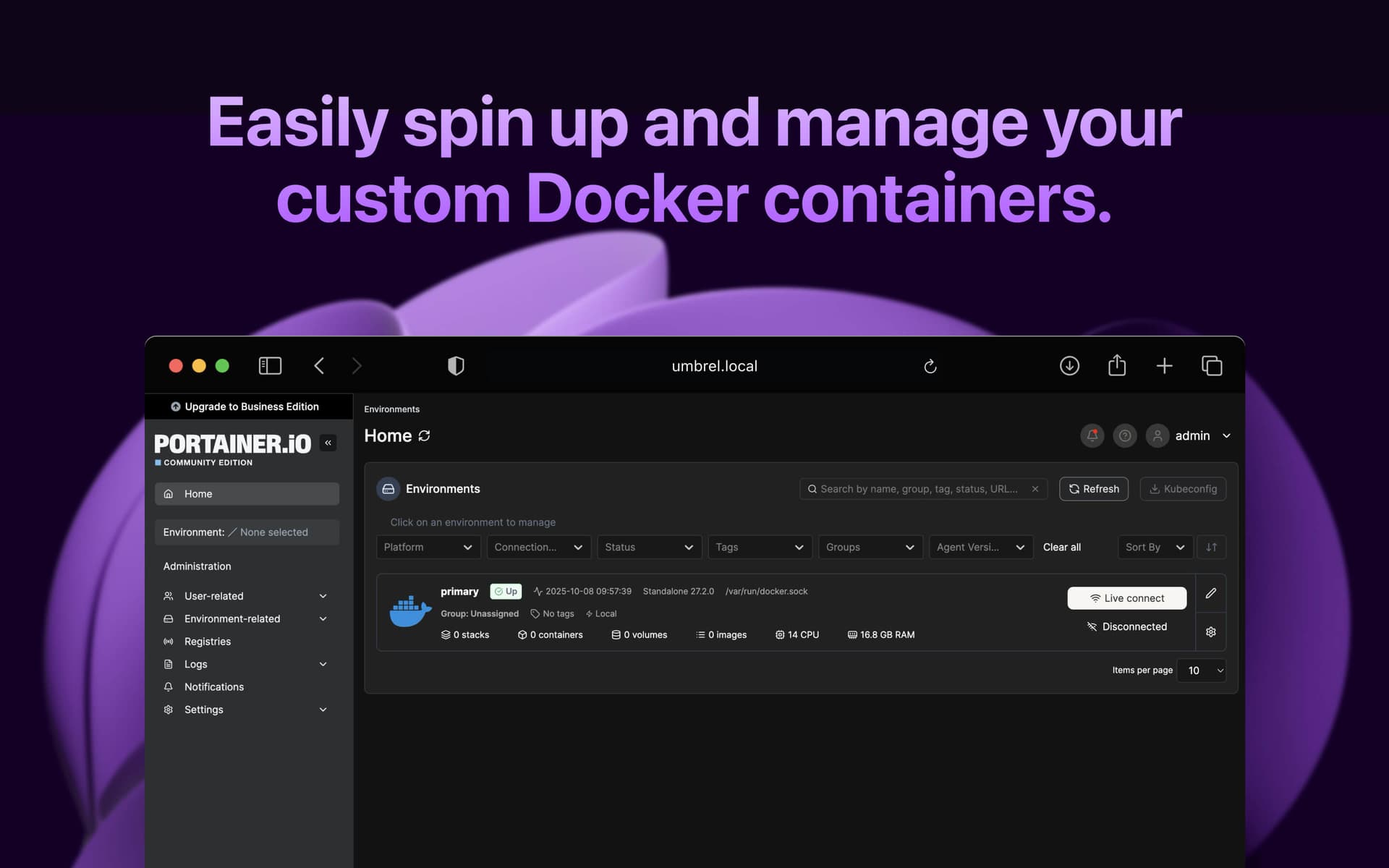
Task: Click the environments search field
Action: coord(919,488)
